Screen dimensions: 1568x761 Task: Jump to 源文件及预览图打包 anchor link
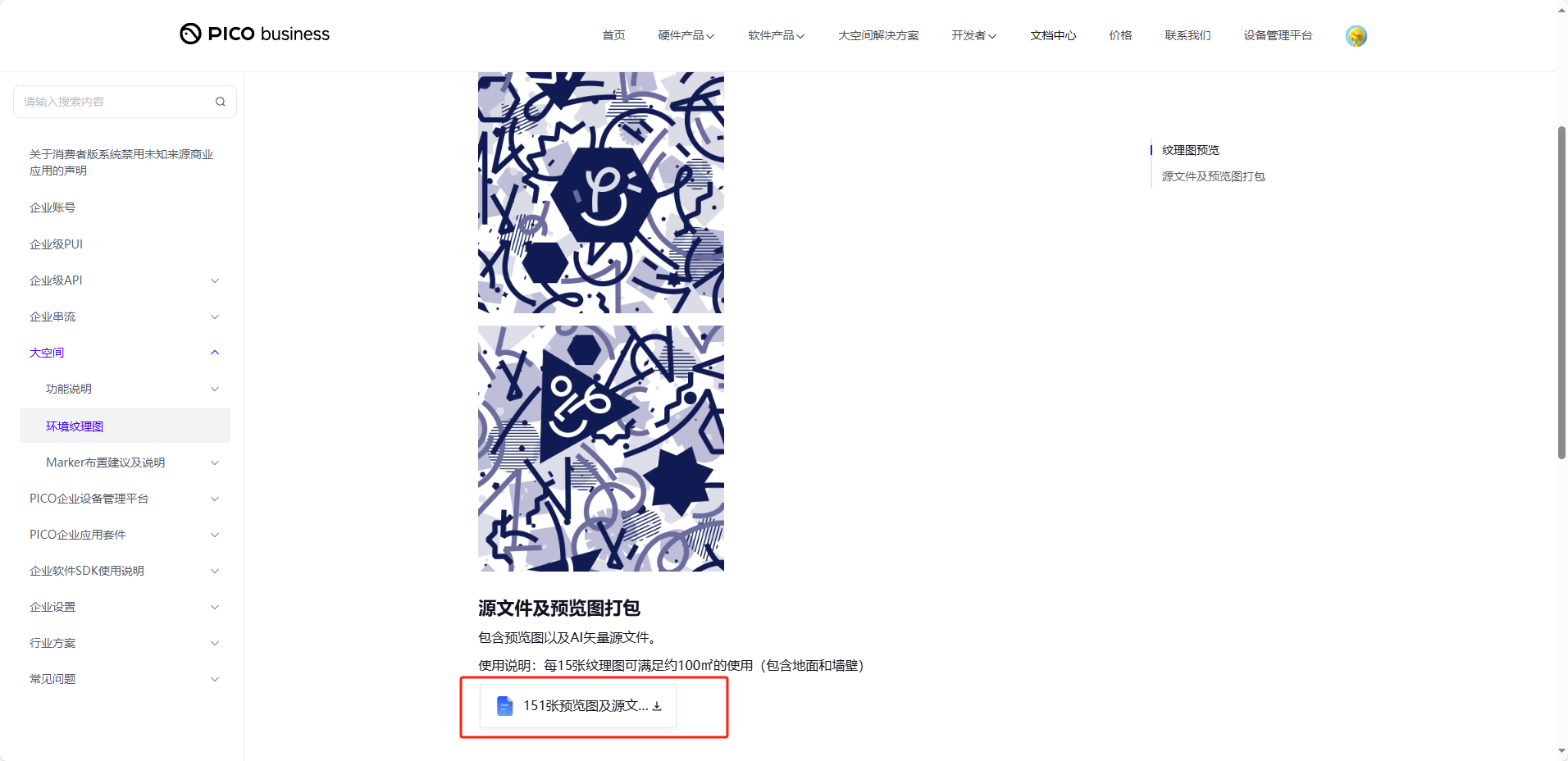coord(1213,176)
